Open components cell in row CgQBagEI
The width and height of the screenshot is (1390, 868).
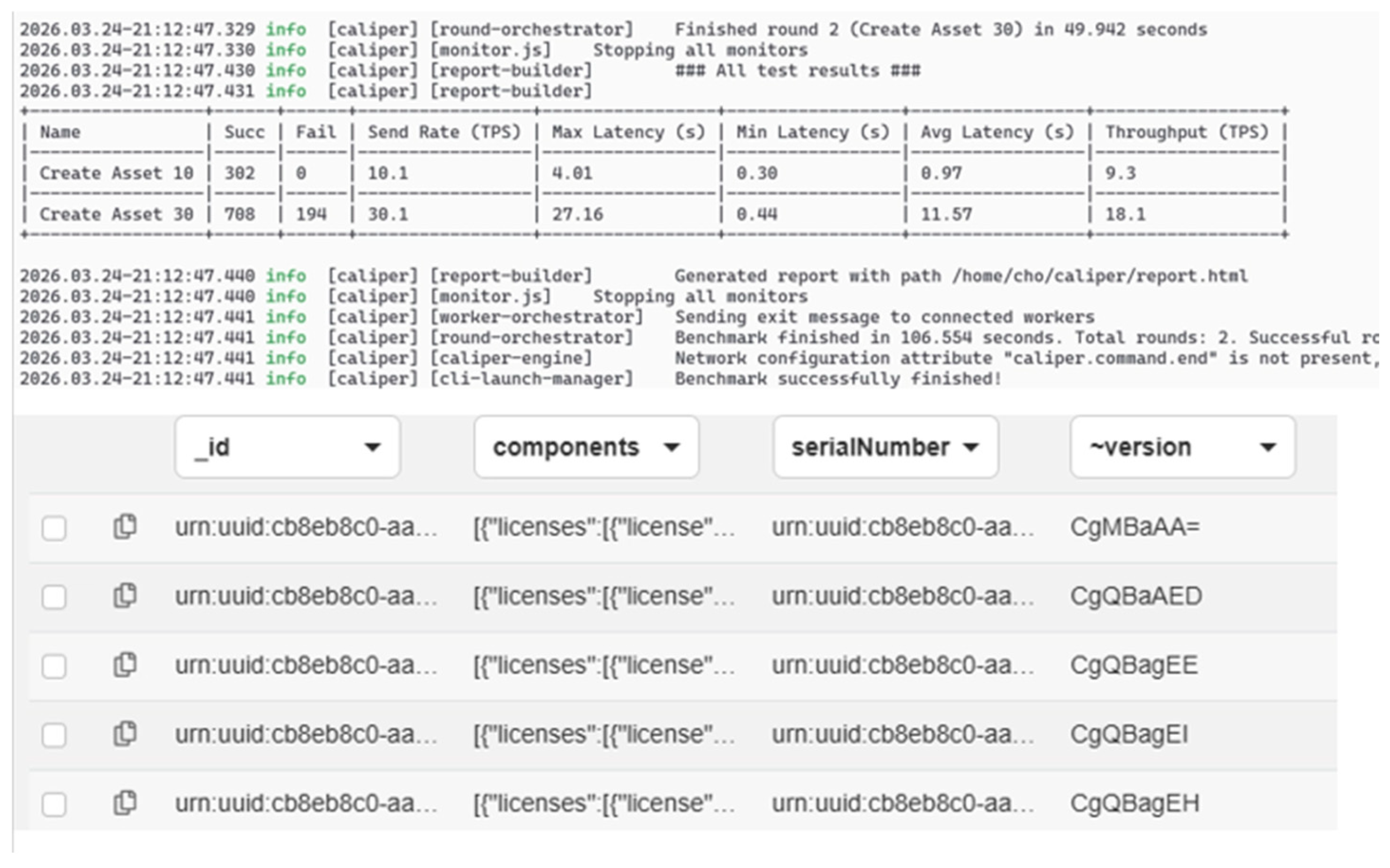(x=604, y=734)
